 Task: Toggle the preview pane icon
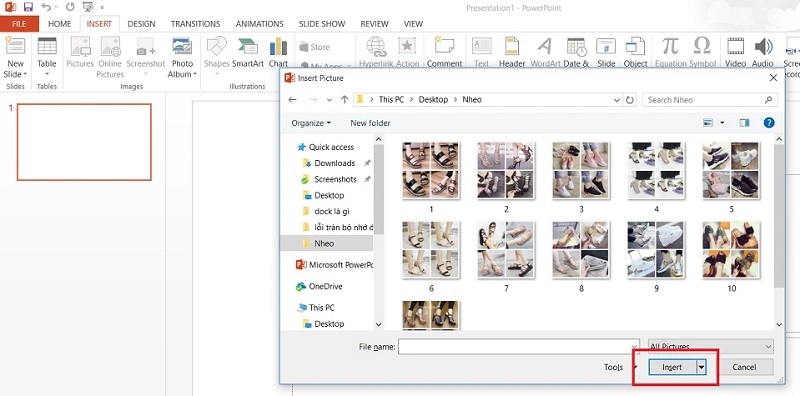(x=744, y=122)
